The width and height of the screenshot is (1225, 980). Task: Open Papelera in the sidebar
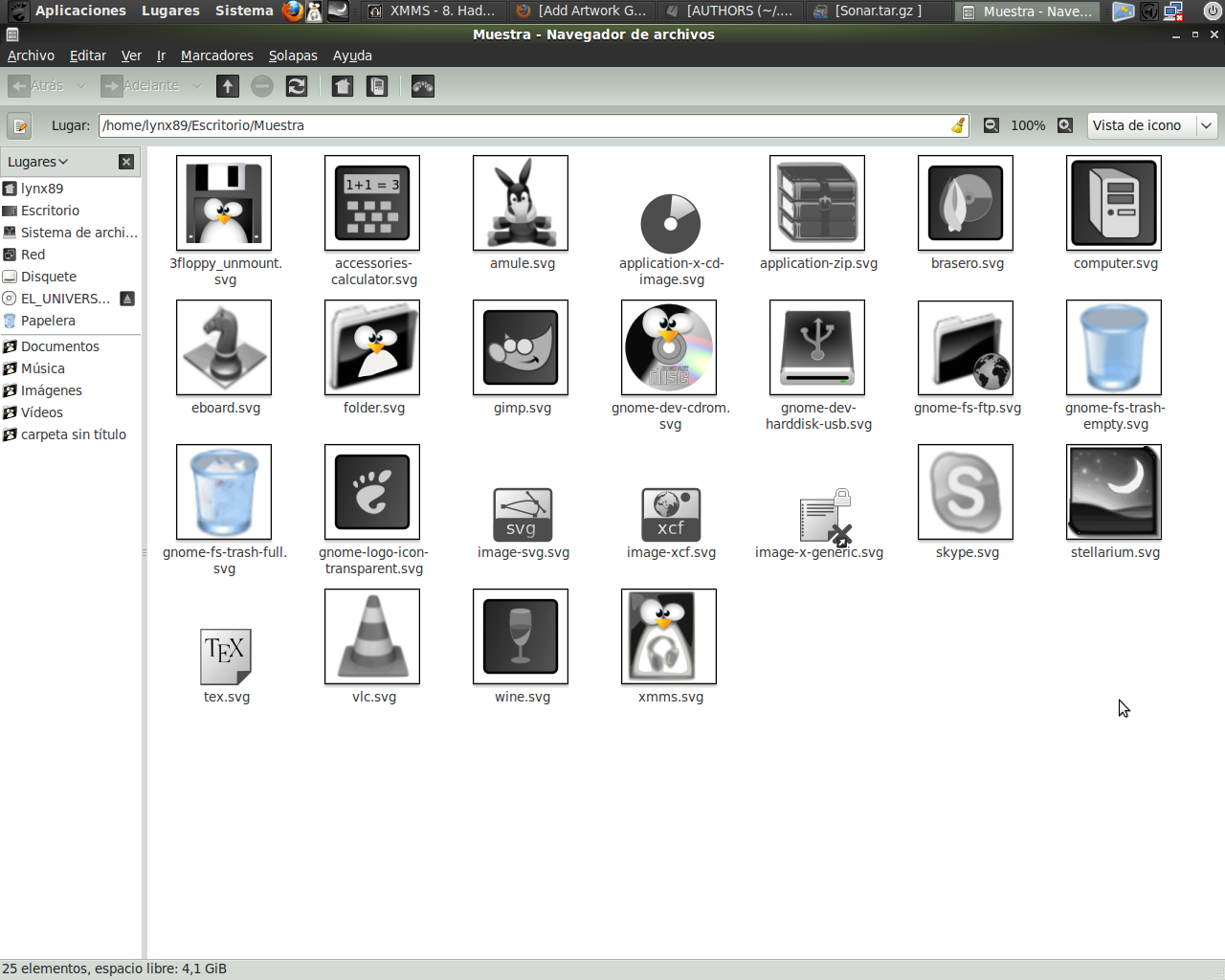[x=71, y=321]
